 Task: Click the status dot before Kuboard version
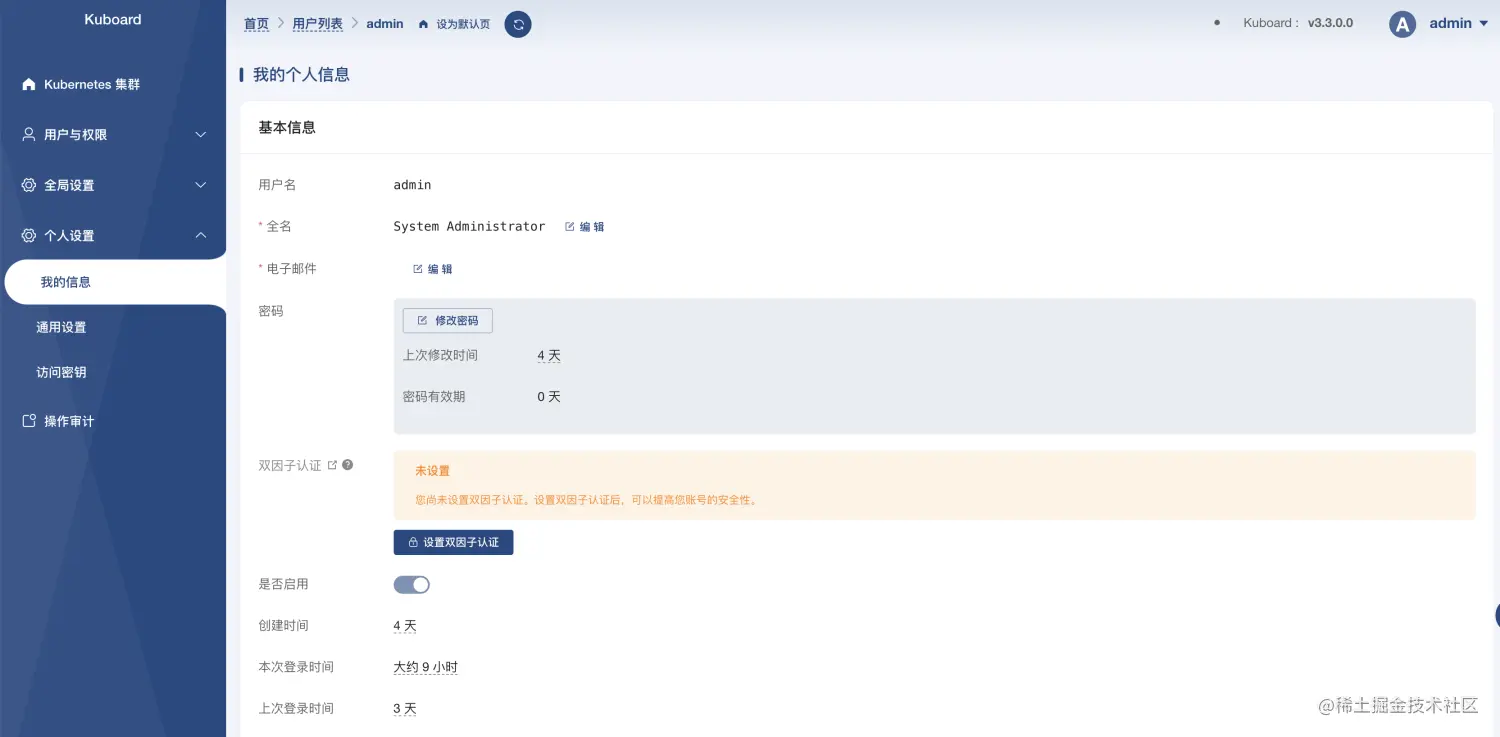point(1217,23)
